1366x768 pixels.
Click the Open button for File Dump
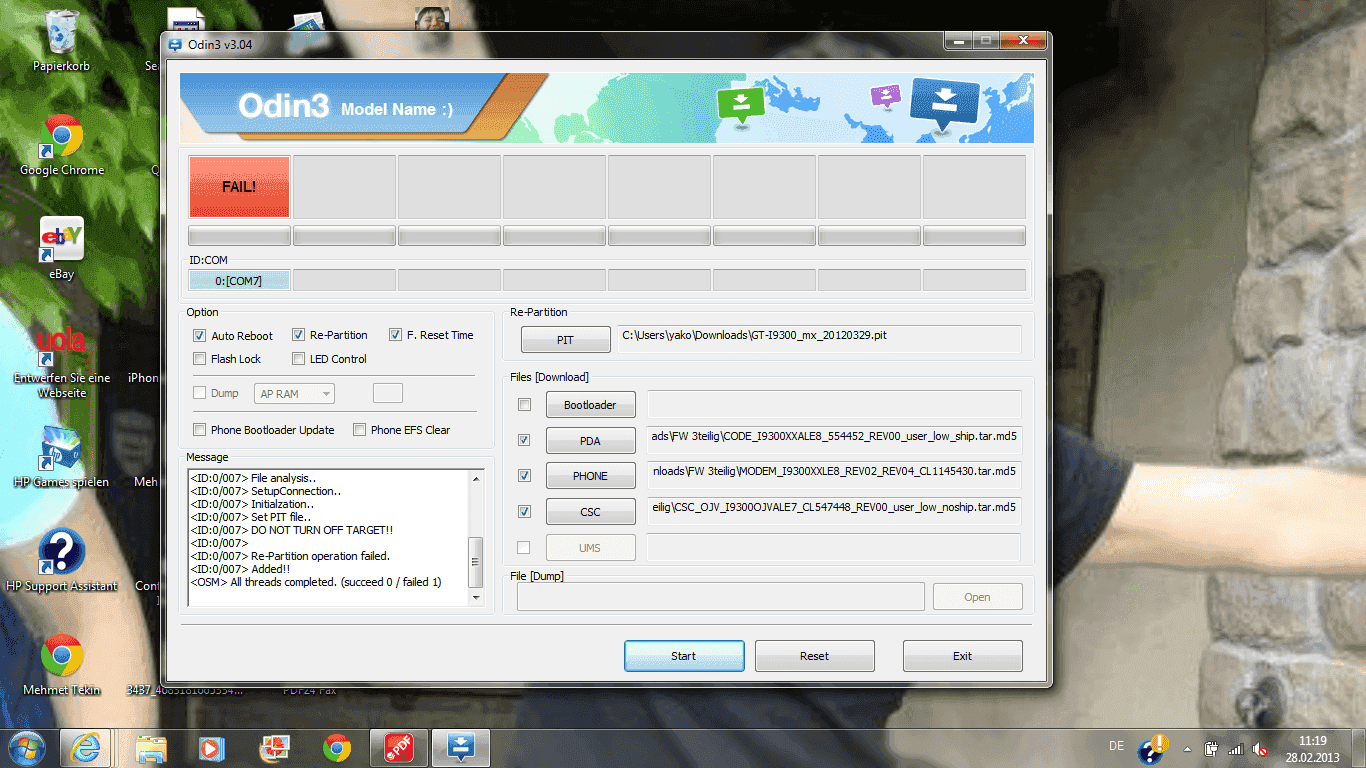point(977,597)
